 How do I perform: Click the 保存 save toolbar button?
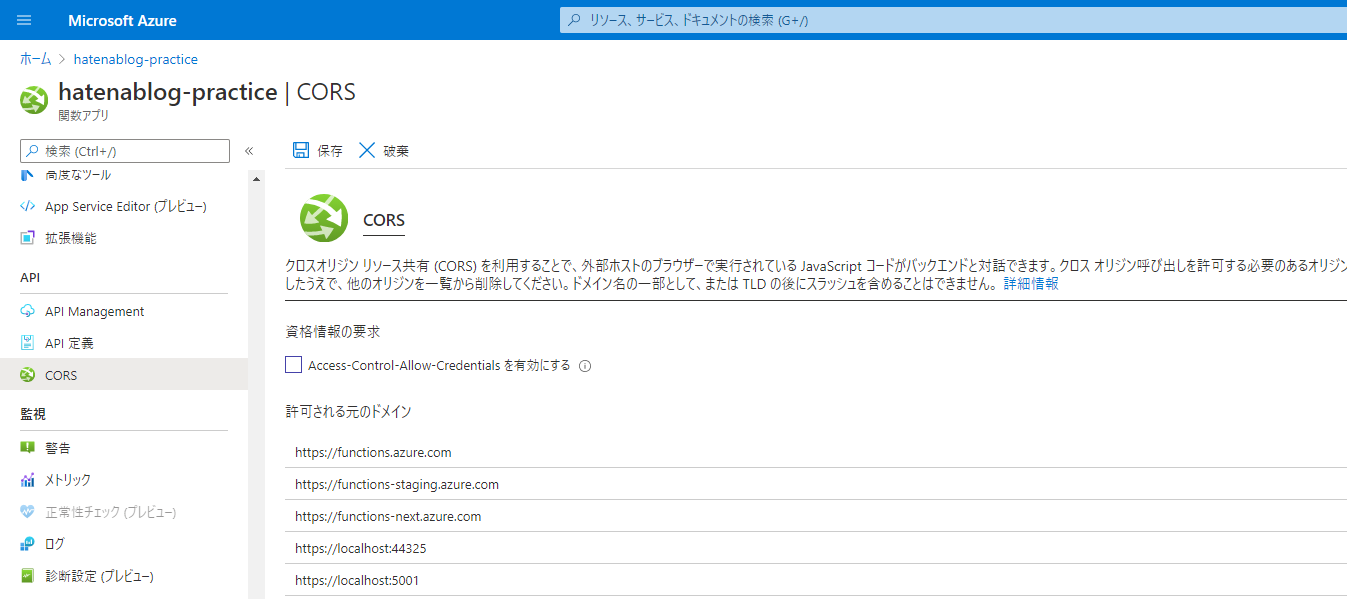(x=317, y=151)
